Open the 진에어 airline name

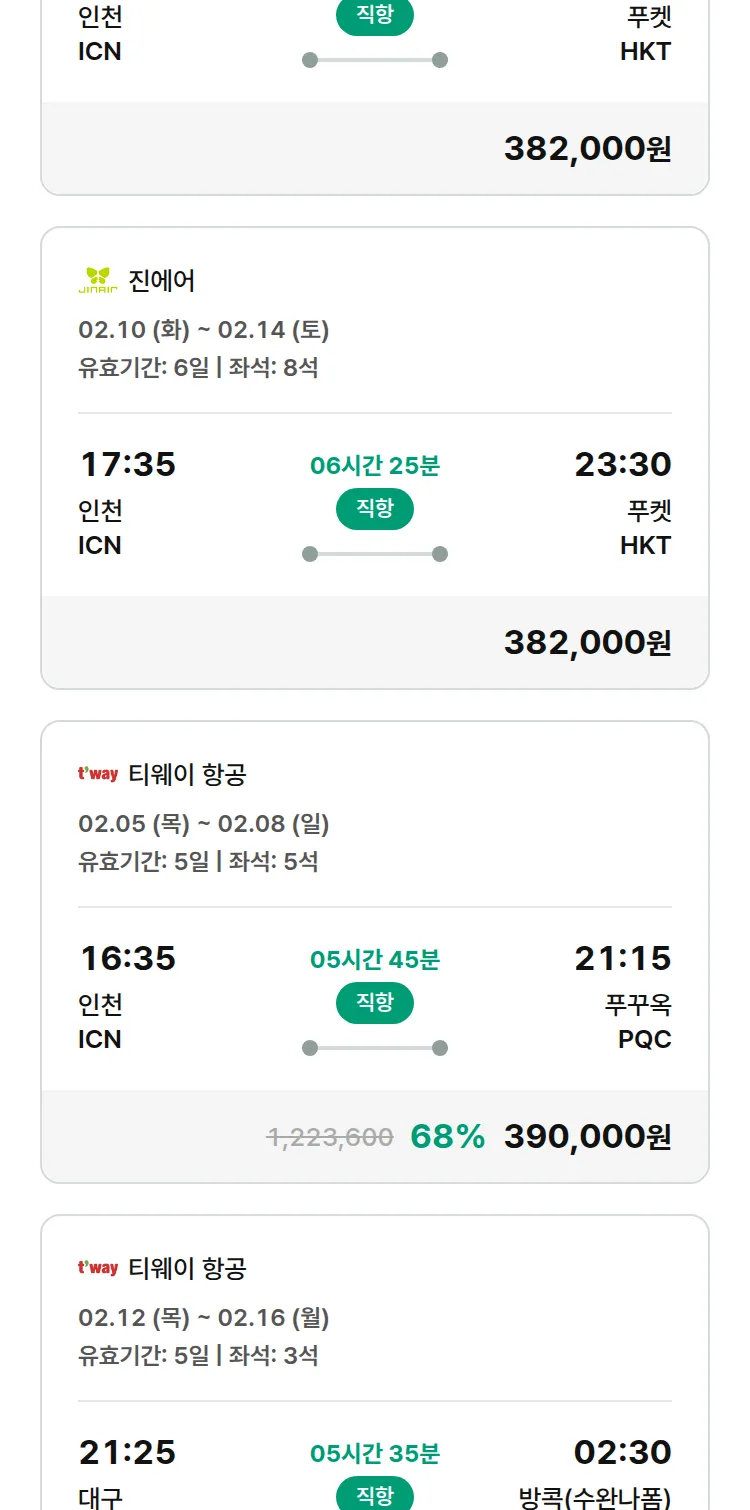[x=162, y=281]
